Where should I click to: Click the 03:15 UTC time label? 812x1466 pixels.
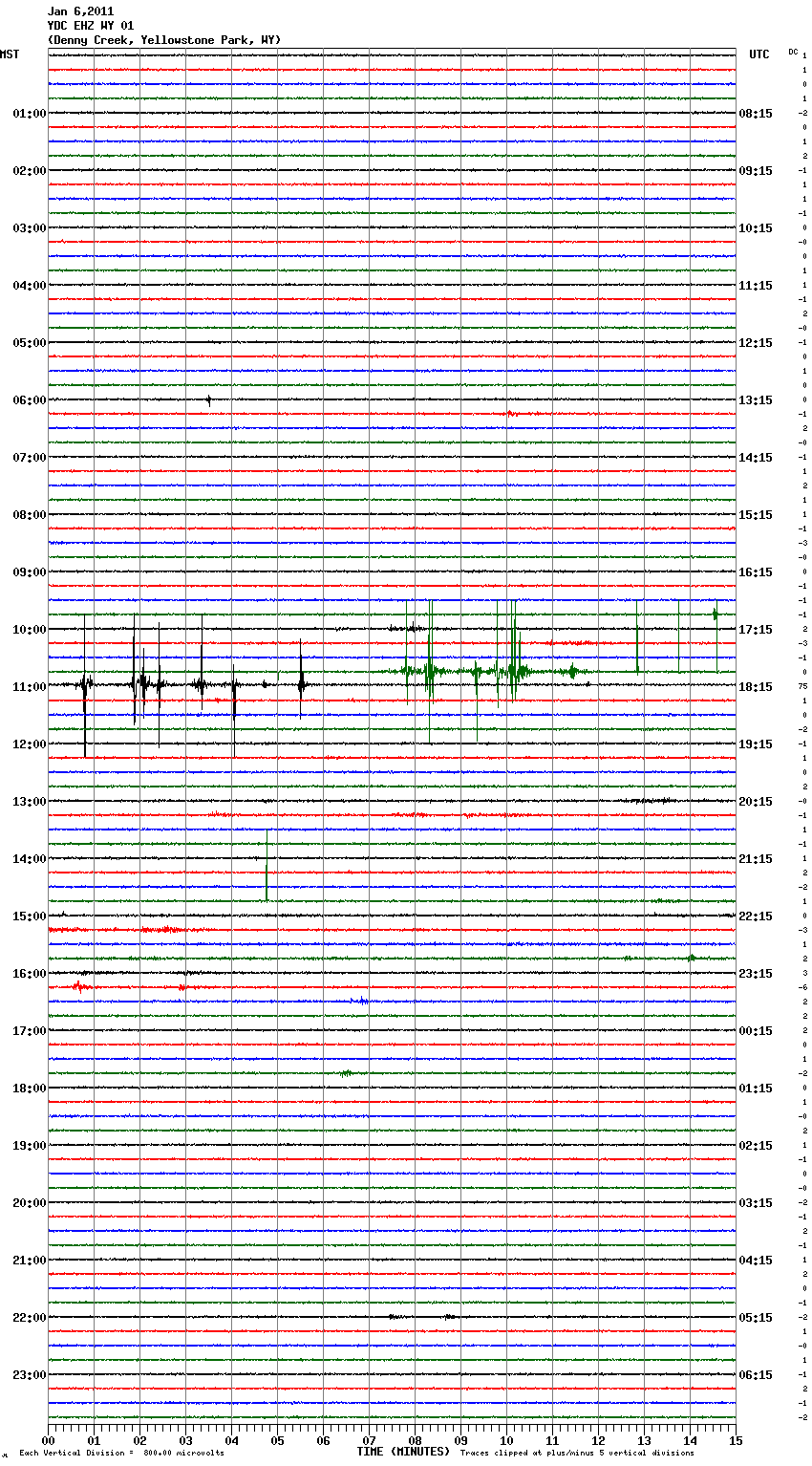pos(756,1203)
